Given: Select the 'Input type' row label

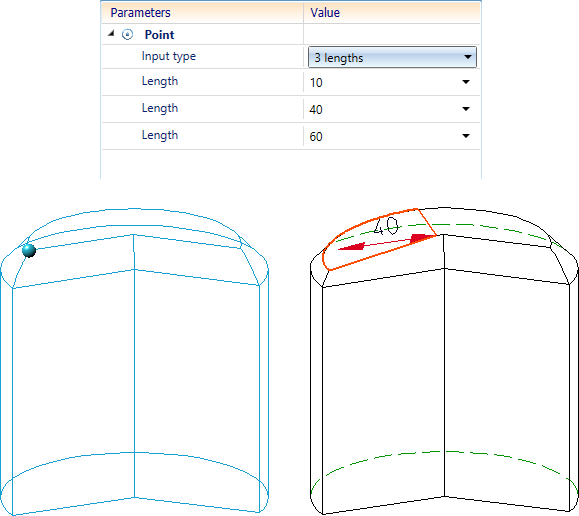Looking at the screenshot, I should pyautogui.click(x=169, y=57).
